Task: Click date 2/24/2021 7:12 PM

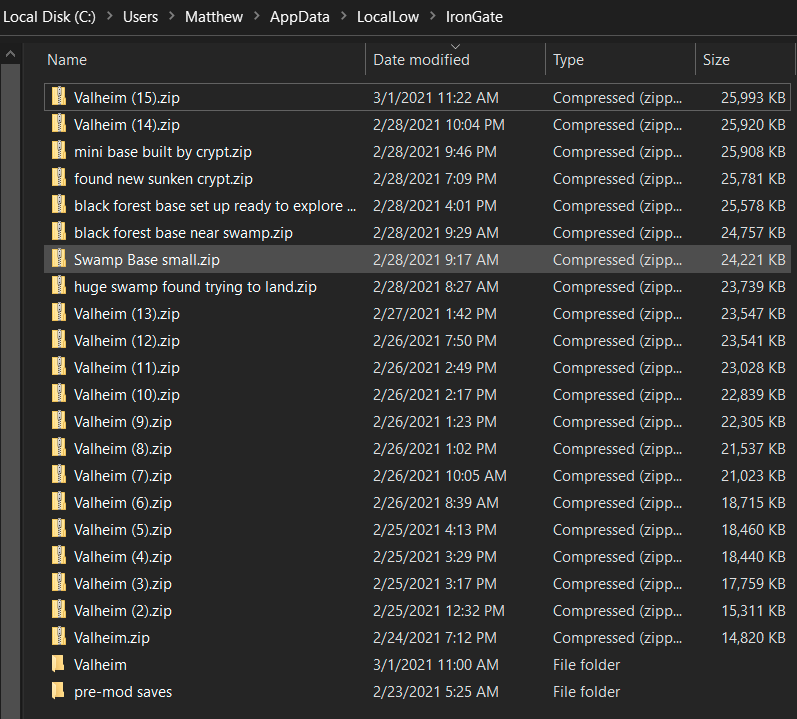Action: 435,638
